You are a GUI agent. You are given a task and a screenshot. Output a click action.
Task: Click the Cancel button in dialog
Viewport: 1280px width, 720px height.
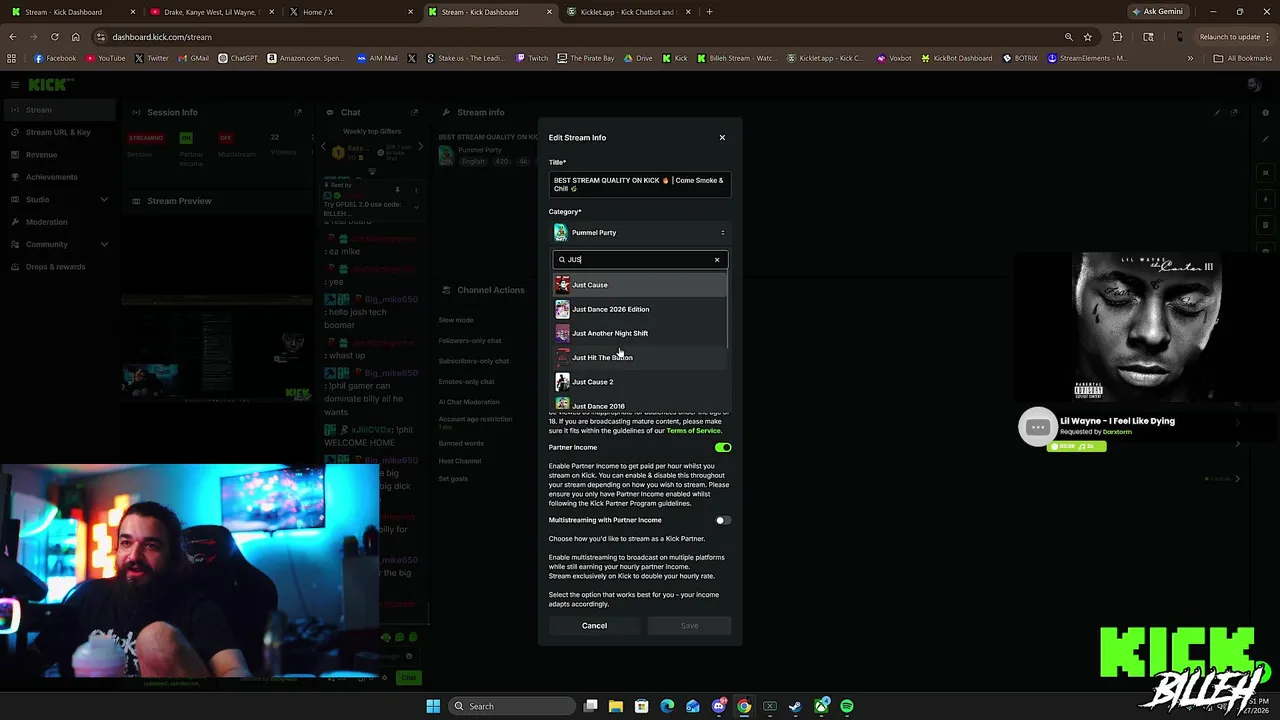click(594, 626)
